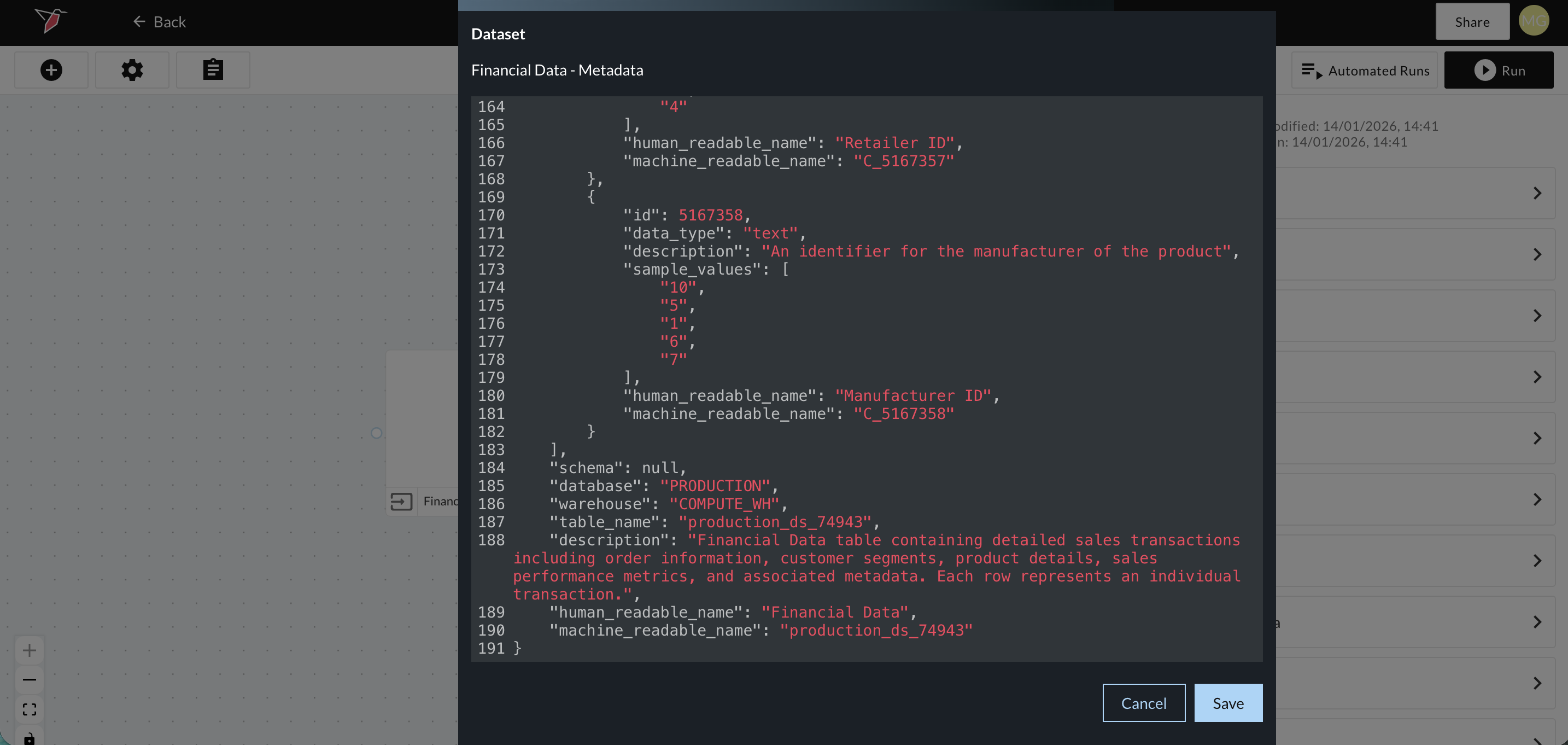This screenshot has width=1568, height=745.
Task: Click the Financial node input icon
Action: 401,500
